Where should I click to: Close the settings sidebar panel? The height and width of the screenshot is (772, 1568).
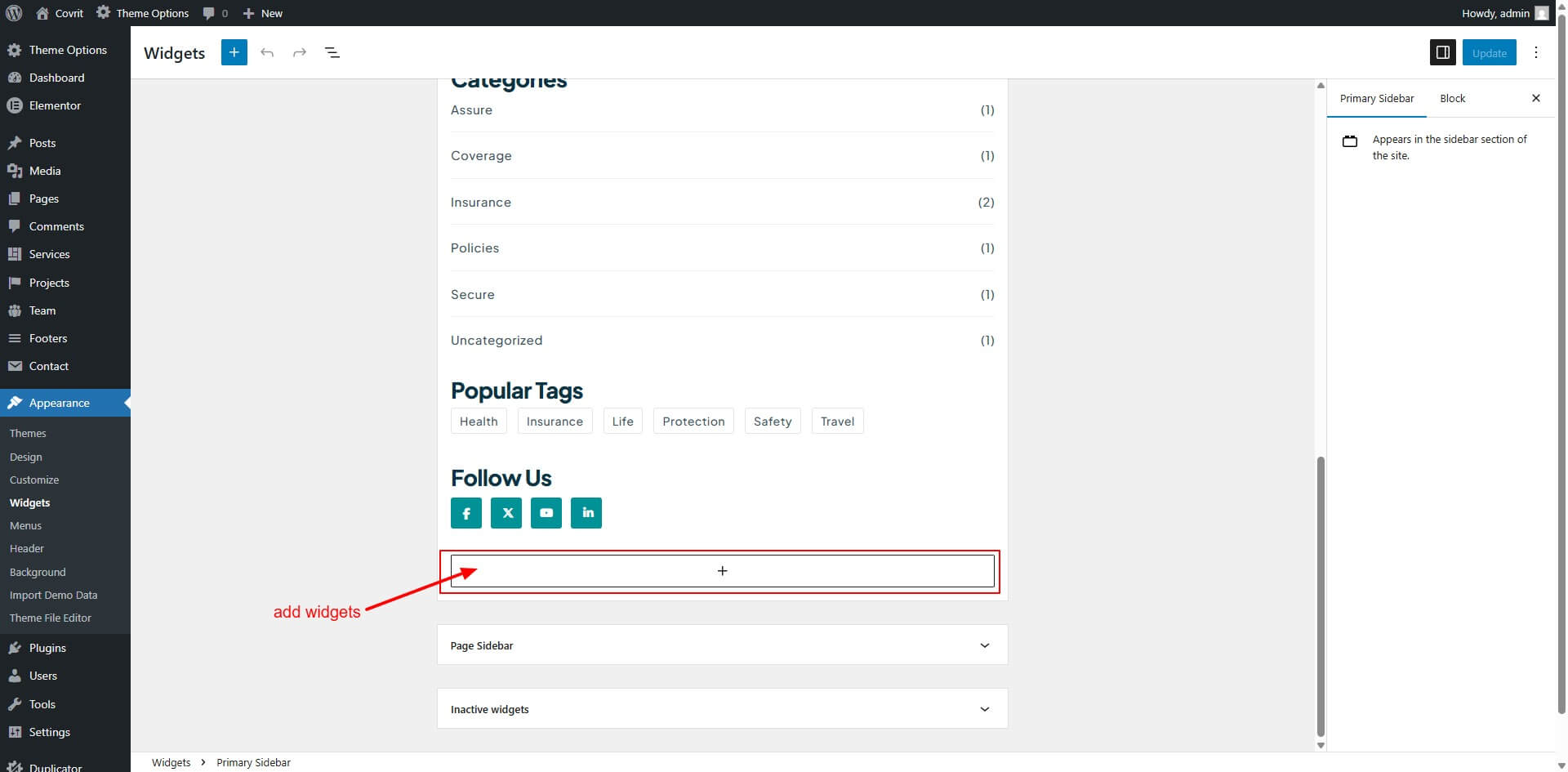(x=1535, y=98)
